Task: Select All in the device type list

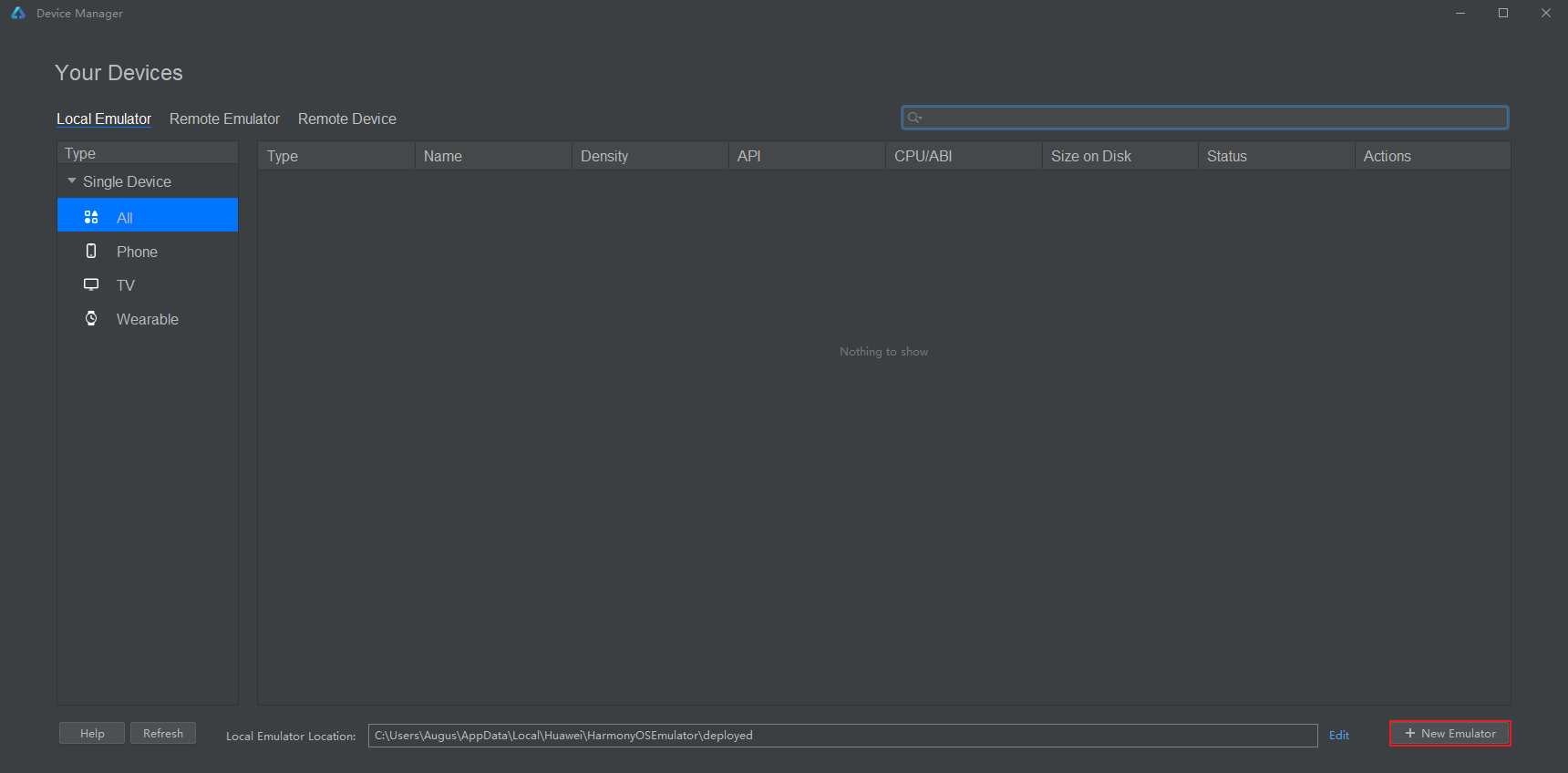Action: coord(148,215)
